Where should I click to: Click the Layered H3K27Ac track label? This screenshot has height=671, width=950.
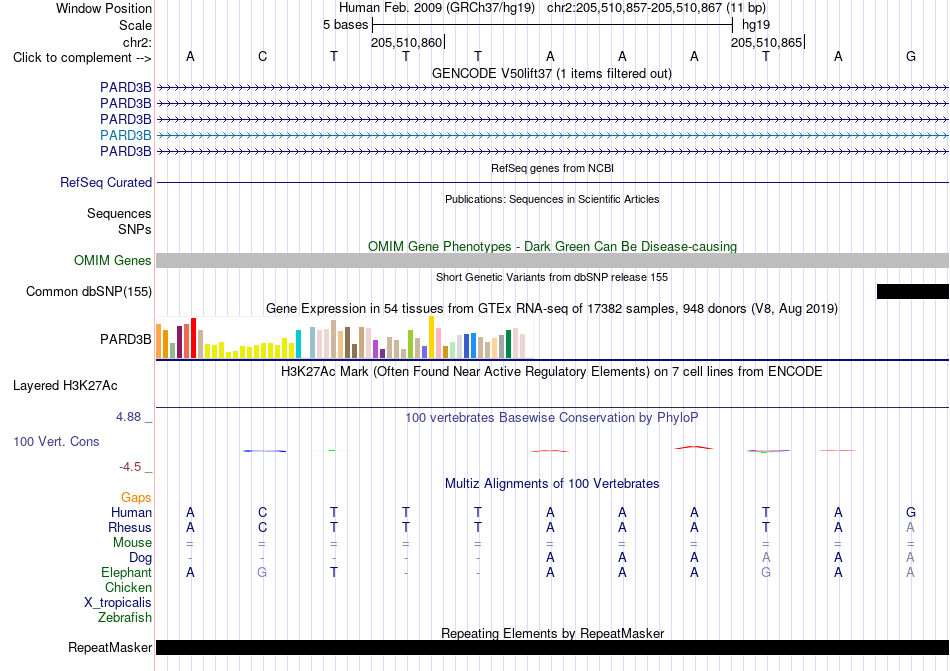point(65,386)
